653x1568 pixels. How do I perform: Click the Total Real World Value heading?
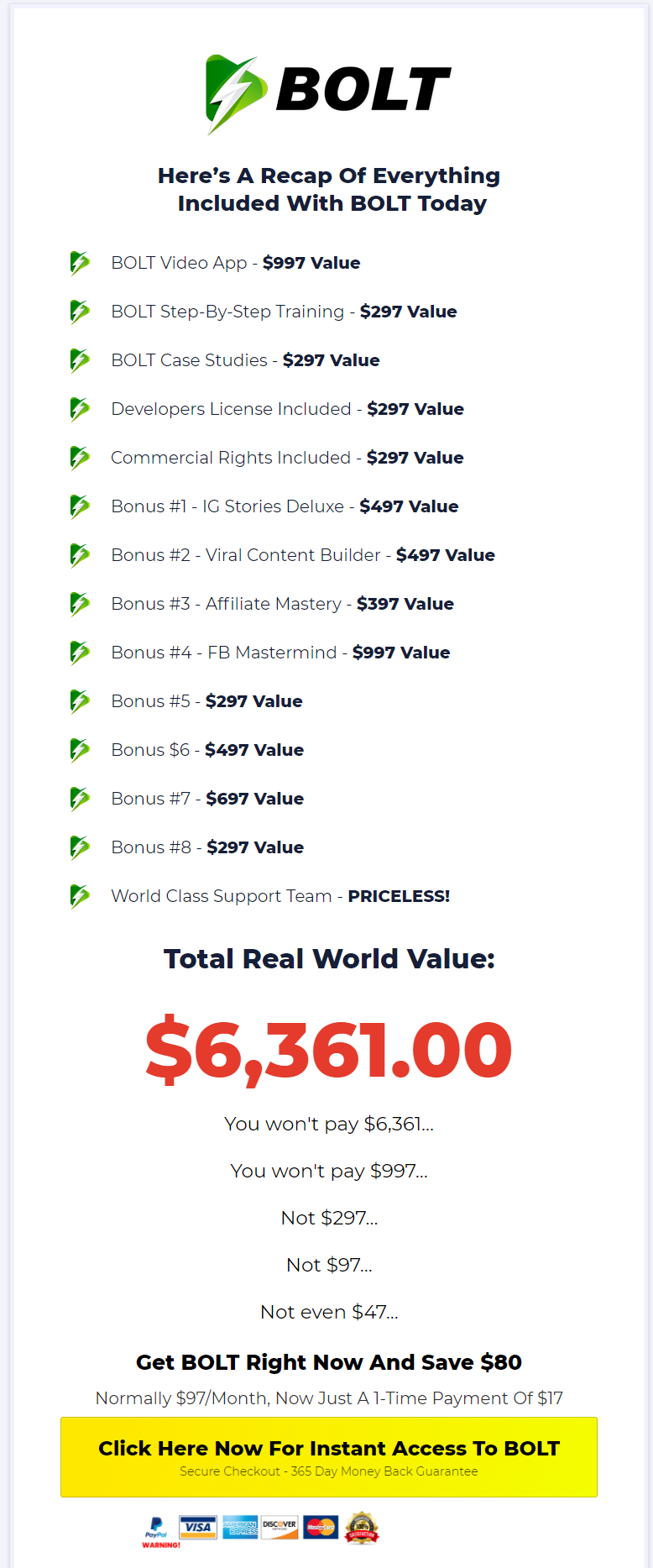pyautogui.click(x=328, y=959)
